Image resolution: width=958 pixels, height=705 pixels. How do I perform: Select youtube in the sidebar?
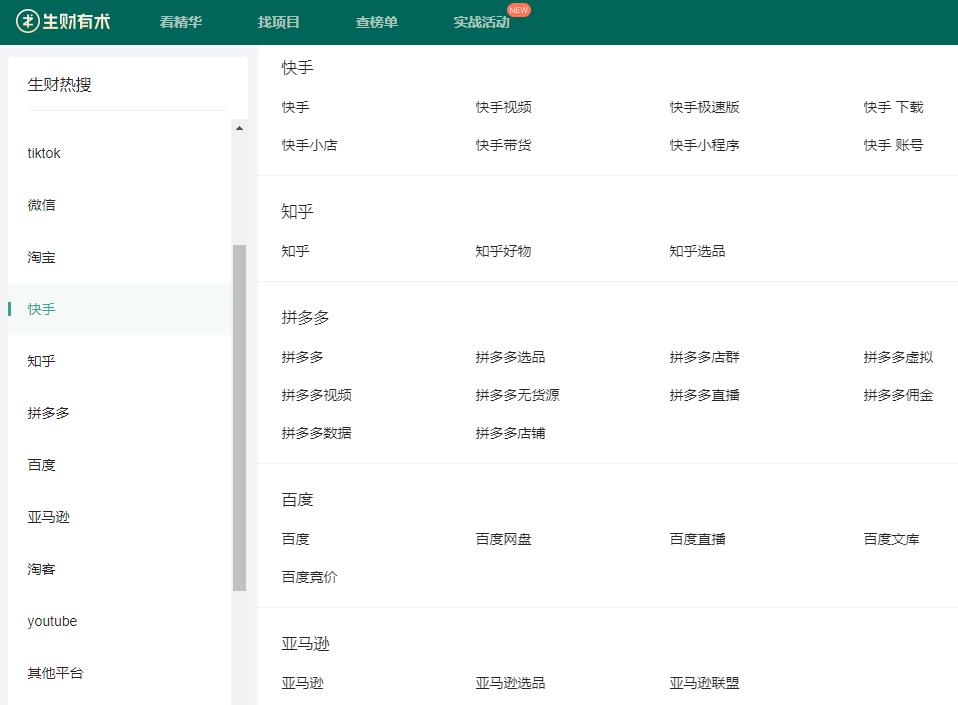tap(53, 621)
